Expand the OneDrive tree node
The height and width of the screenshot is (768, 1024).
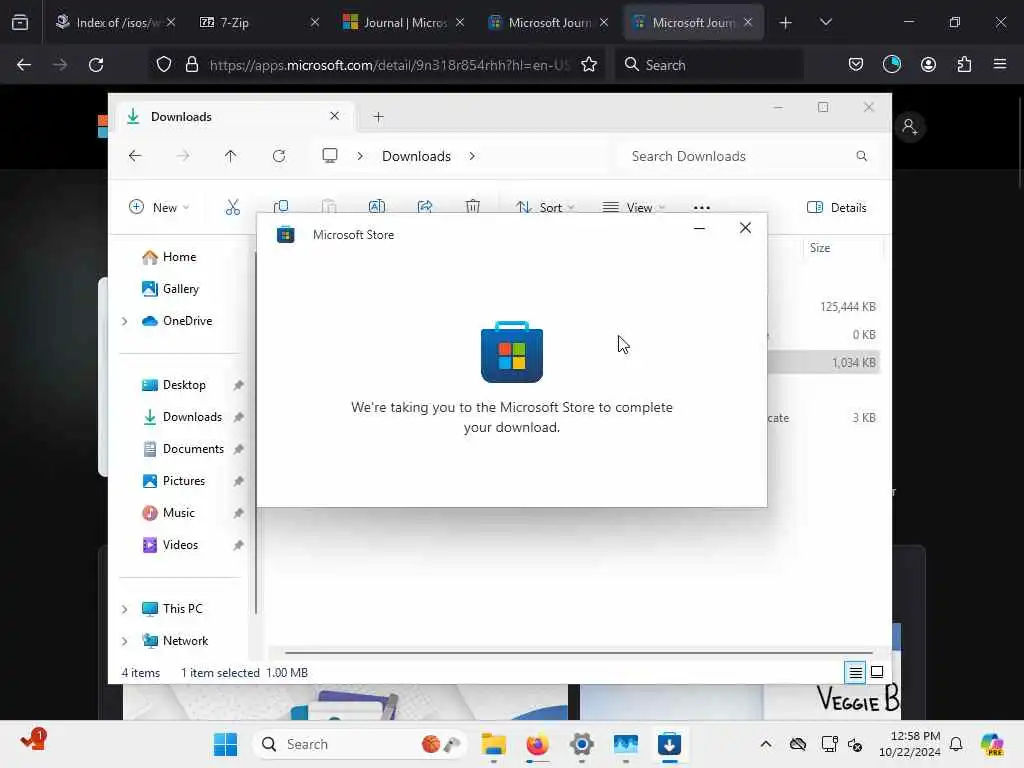pos(124,321)
